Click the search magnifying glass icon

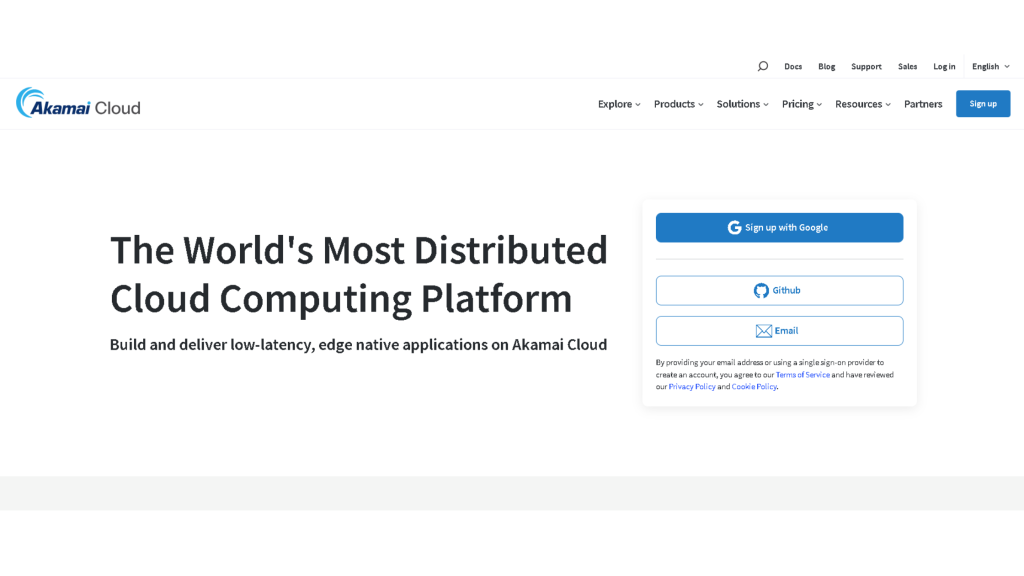tap(762, 66)
